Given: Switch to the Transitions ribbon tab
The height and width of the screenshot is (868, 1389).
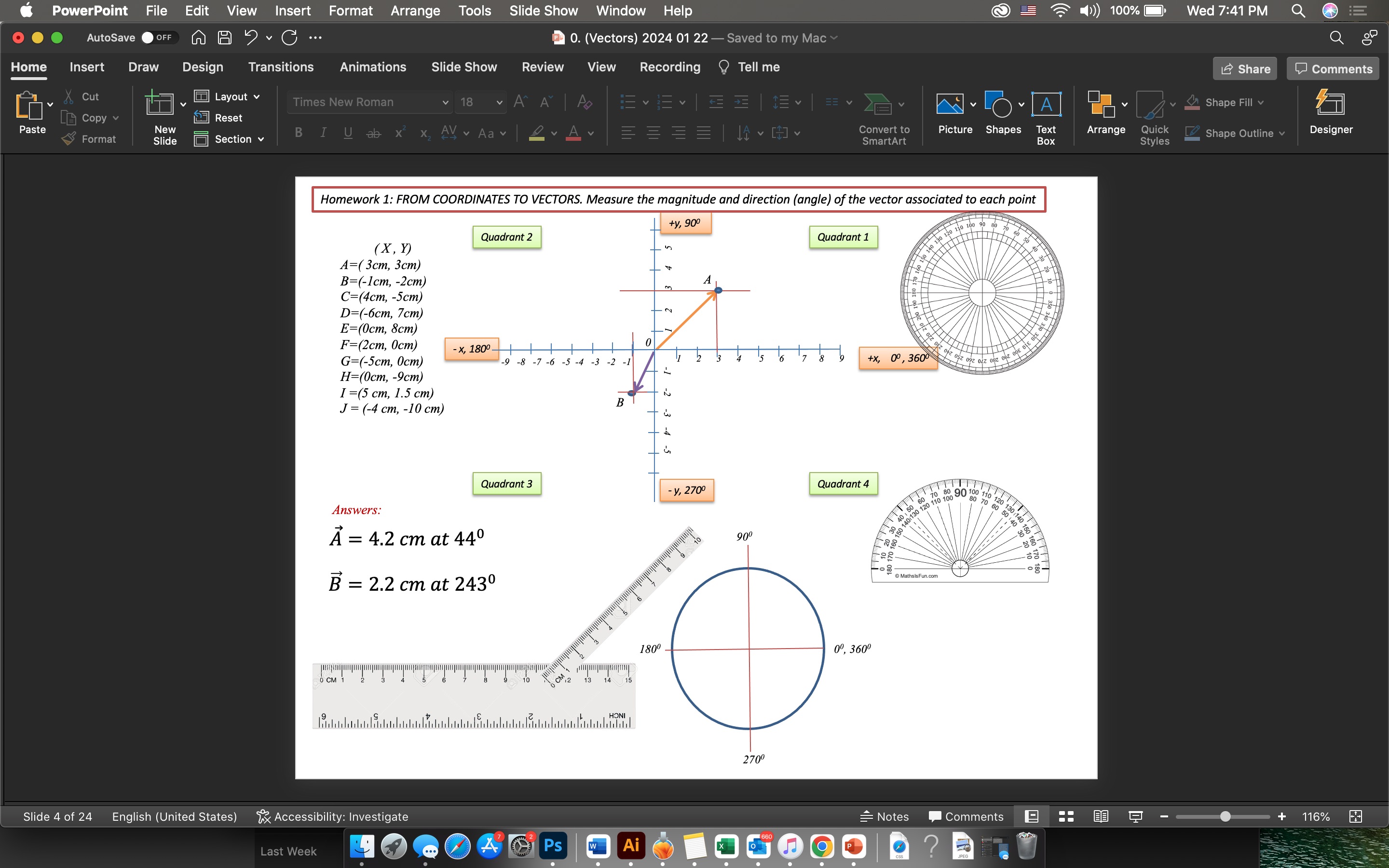Looking at the screenshot, I should tap(281, 67).
